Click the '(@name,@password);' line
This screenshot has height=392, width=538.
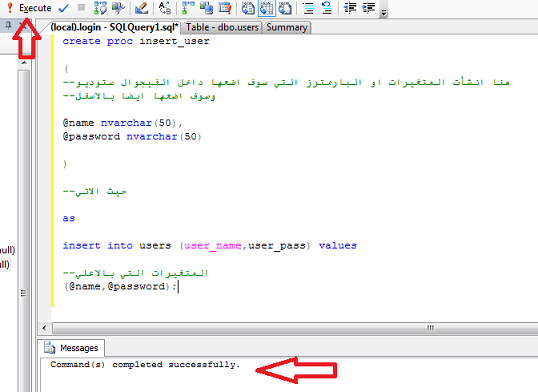[120, 286]
